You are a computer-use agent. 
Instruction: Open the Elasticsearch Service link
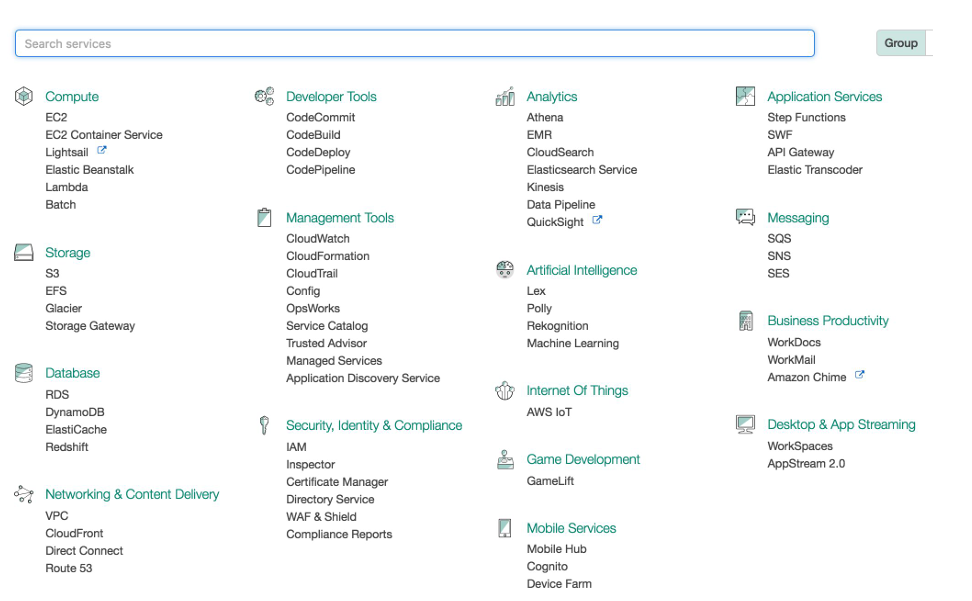[x=581, y=169]
